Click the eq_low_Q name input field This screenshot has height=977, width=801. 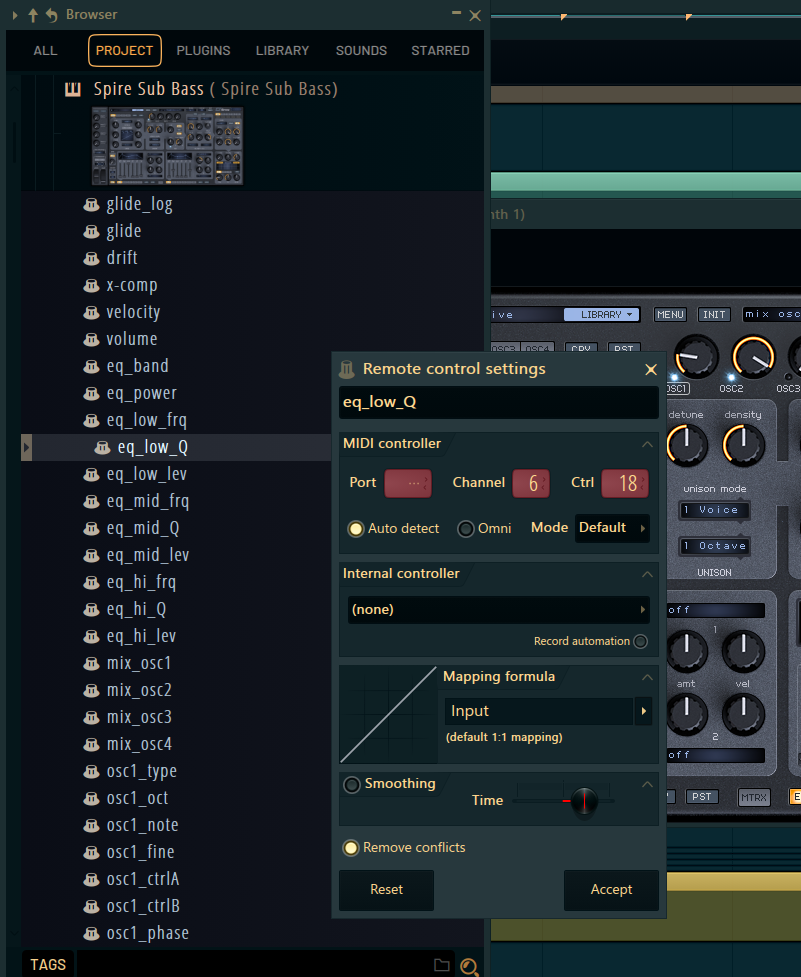(498, 403)
